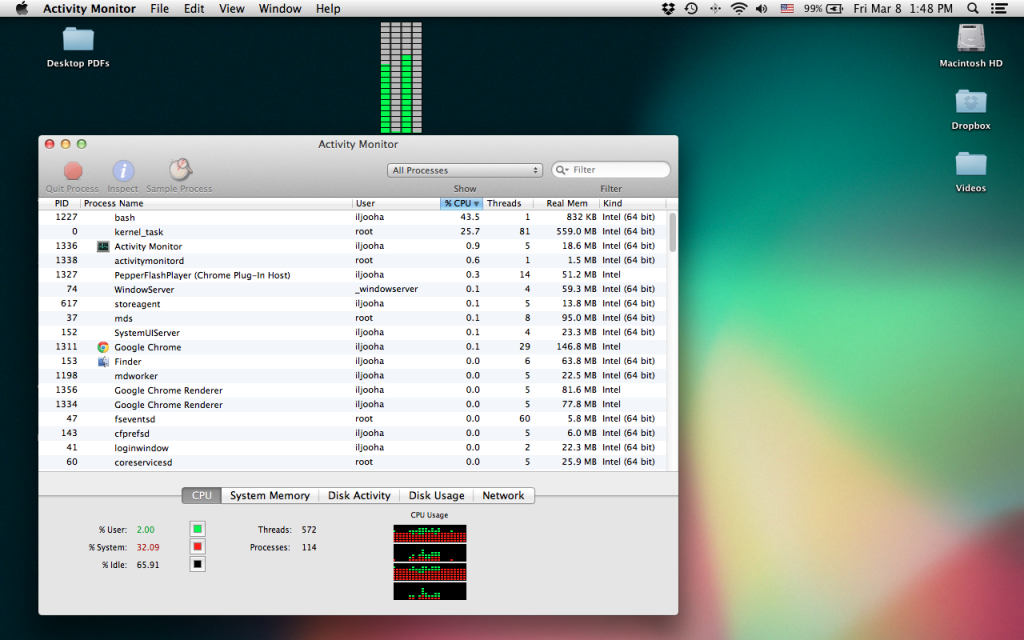Select the PepperFlashPlayer process row
The image size is (1024, 640).
353,274
